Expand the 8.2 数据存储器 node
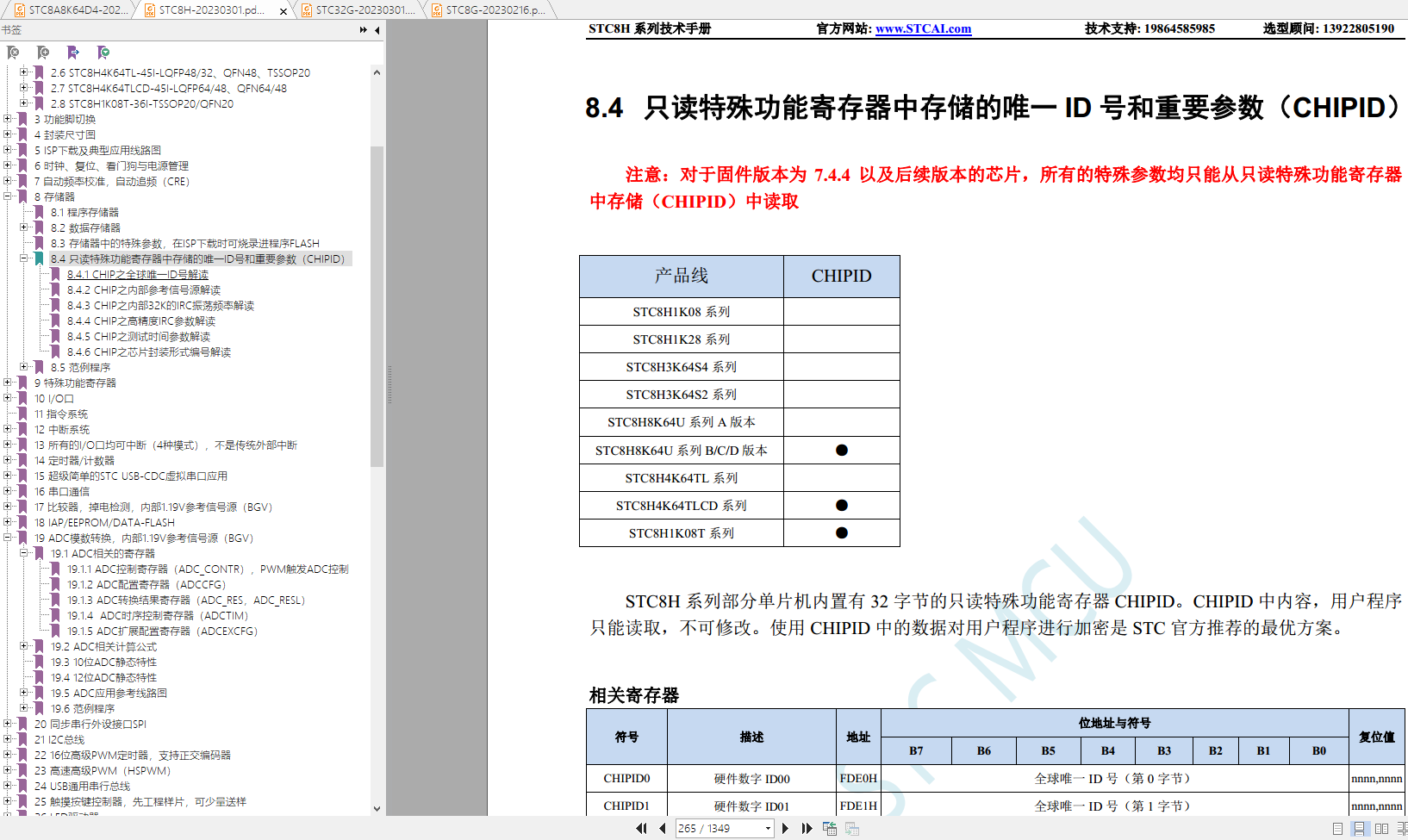The height and width of the screenshot is (840, 1408). [24, 227]
